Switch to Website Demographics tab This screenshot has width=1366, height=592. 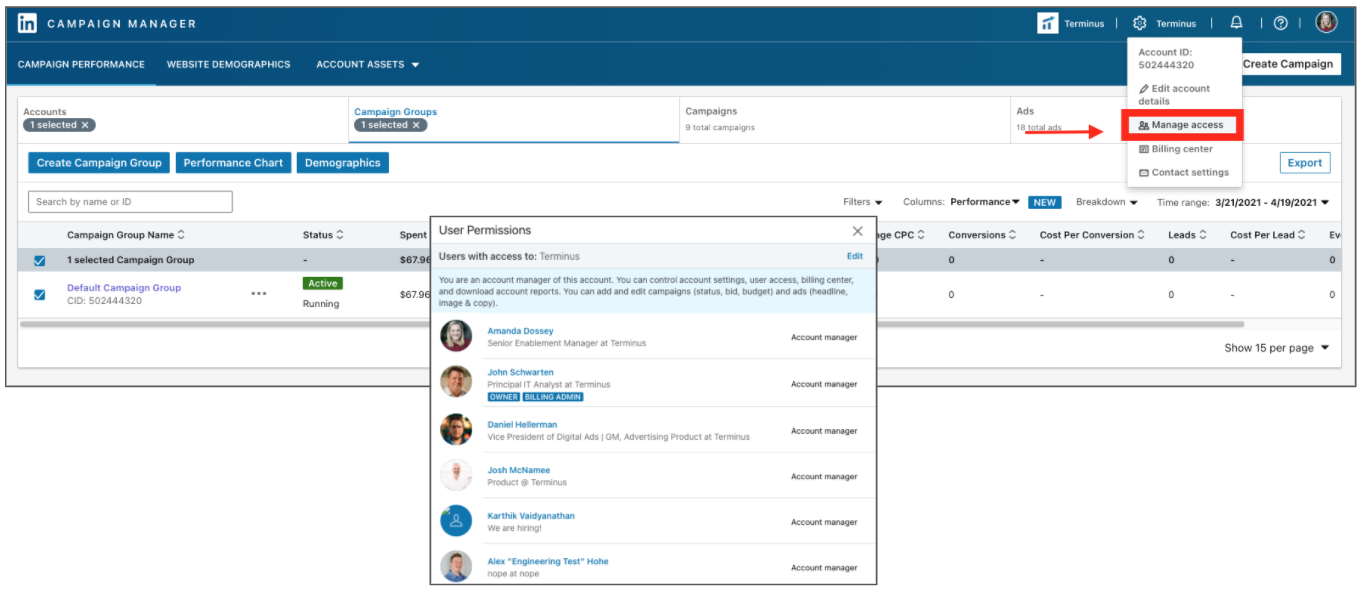coord(228,64)
